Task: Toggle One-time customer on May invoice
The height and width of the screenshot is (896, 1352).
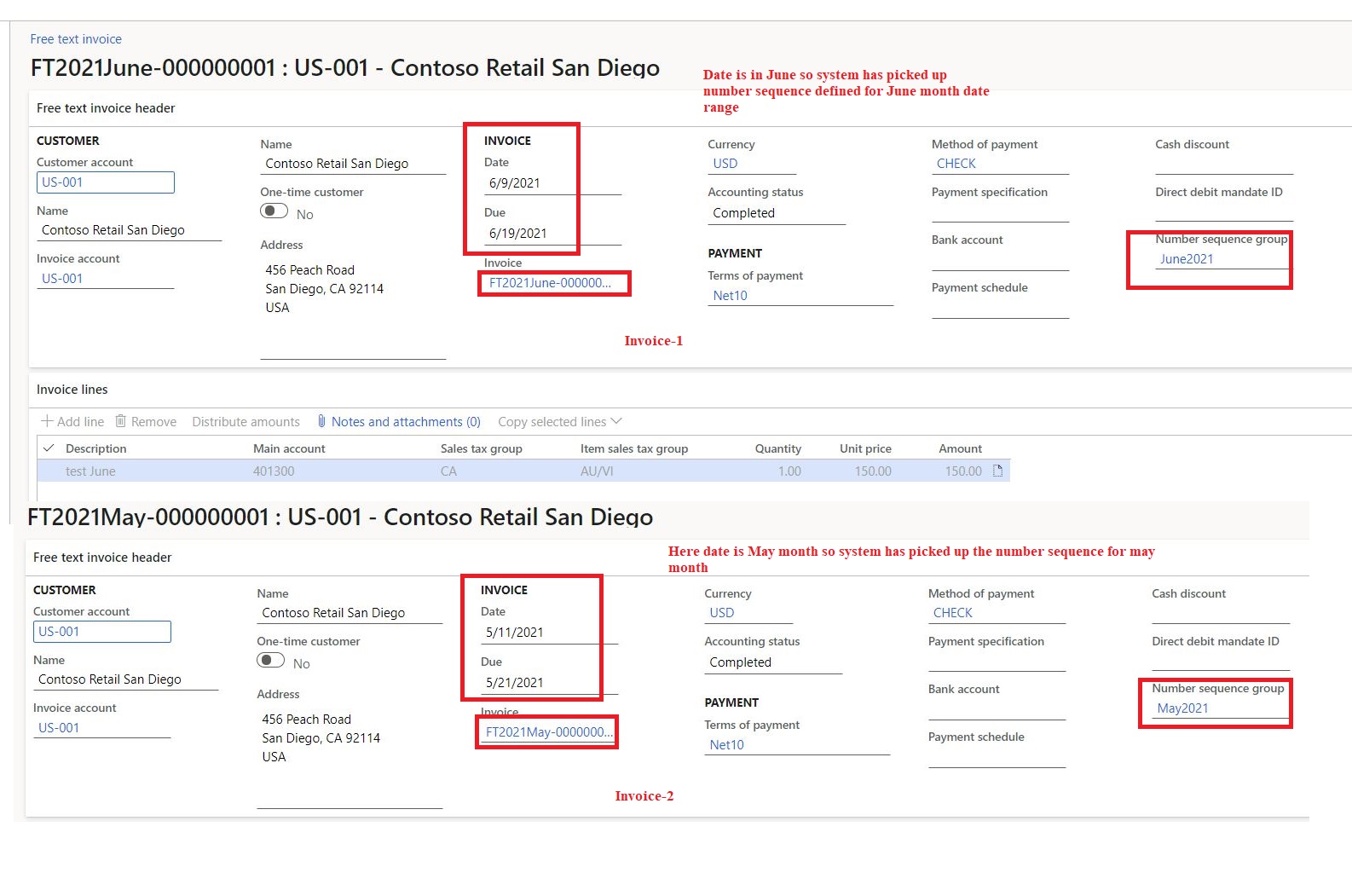Action: click(x=270, y=661)
